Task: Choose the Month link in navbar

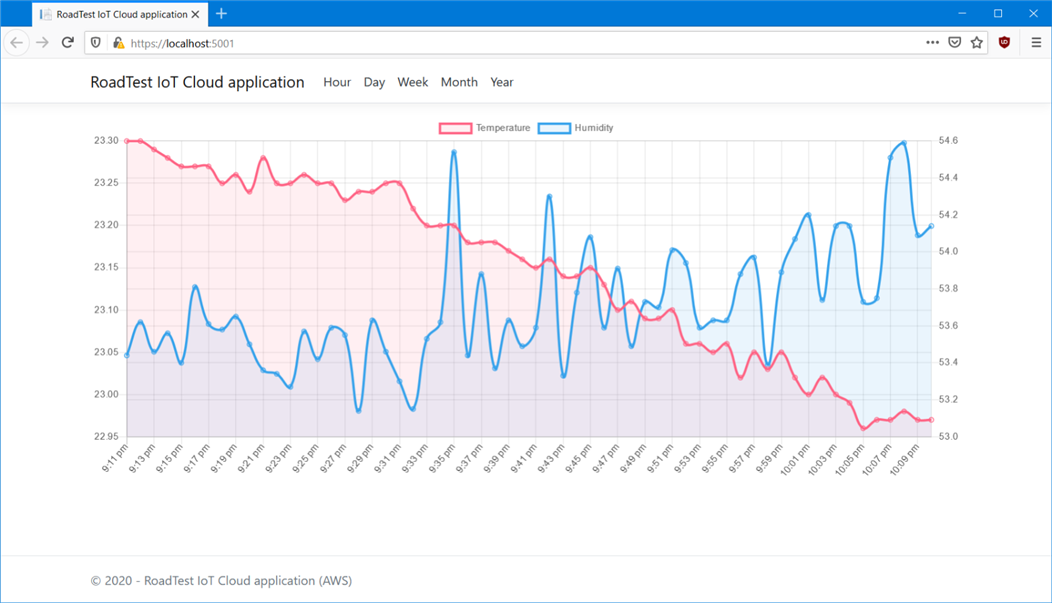Action: tap(459, 82)
